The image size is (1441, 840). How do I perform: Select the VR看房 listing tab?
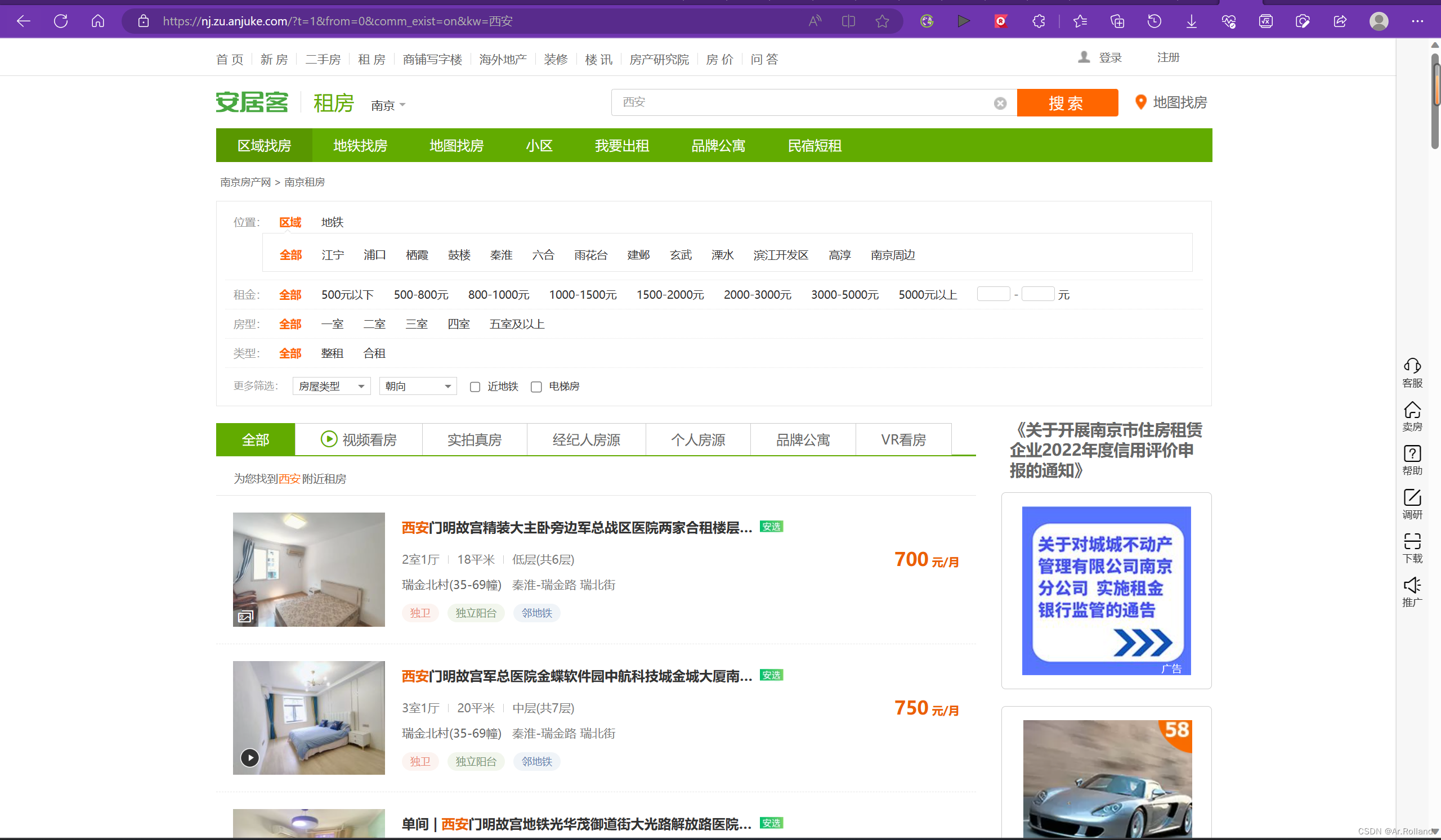903,439
